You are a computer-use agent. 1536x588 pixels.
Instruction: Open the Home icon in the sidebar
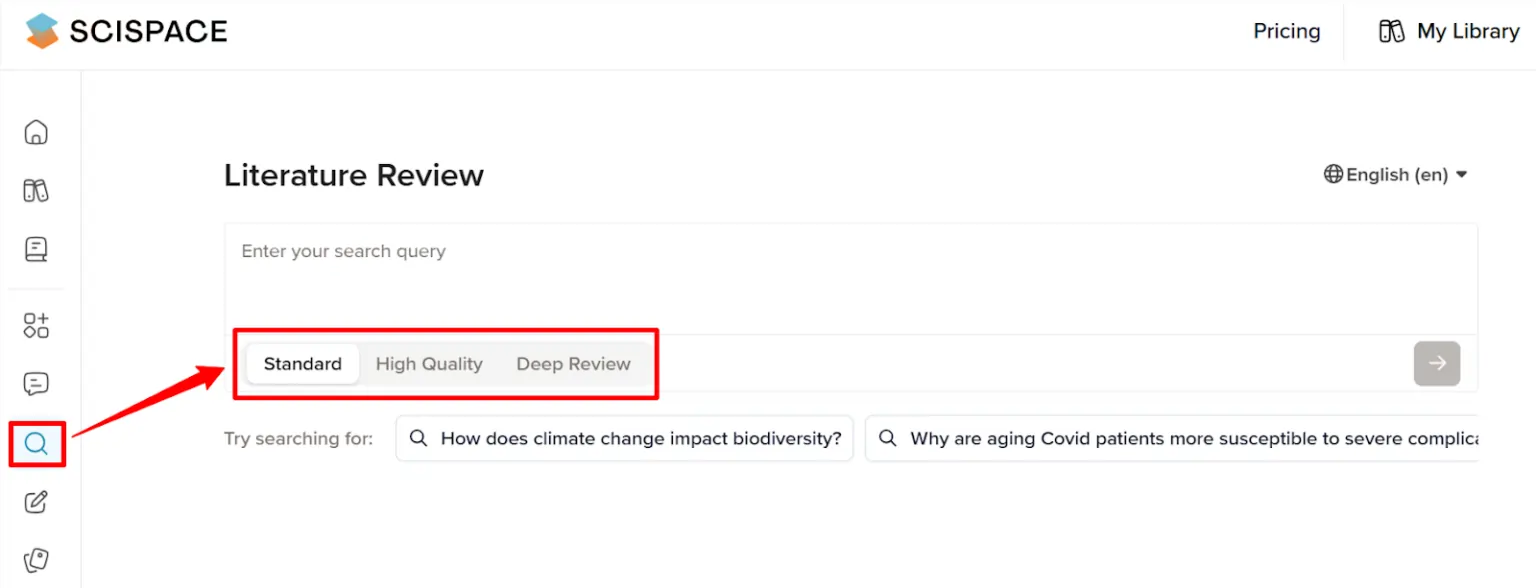tap(36, 131)
